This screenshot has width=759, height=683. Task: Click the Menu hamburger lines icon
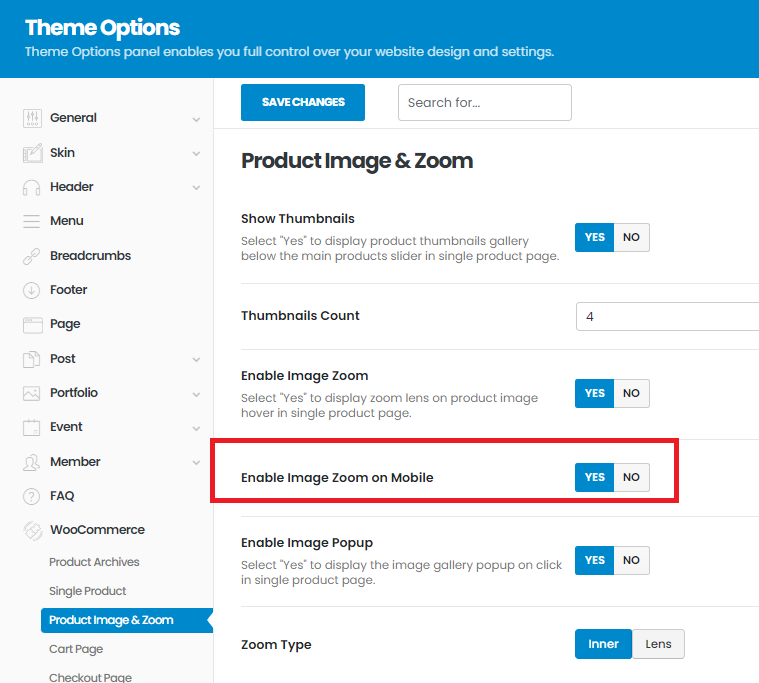[32, 221]
